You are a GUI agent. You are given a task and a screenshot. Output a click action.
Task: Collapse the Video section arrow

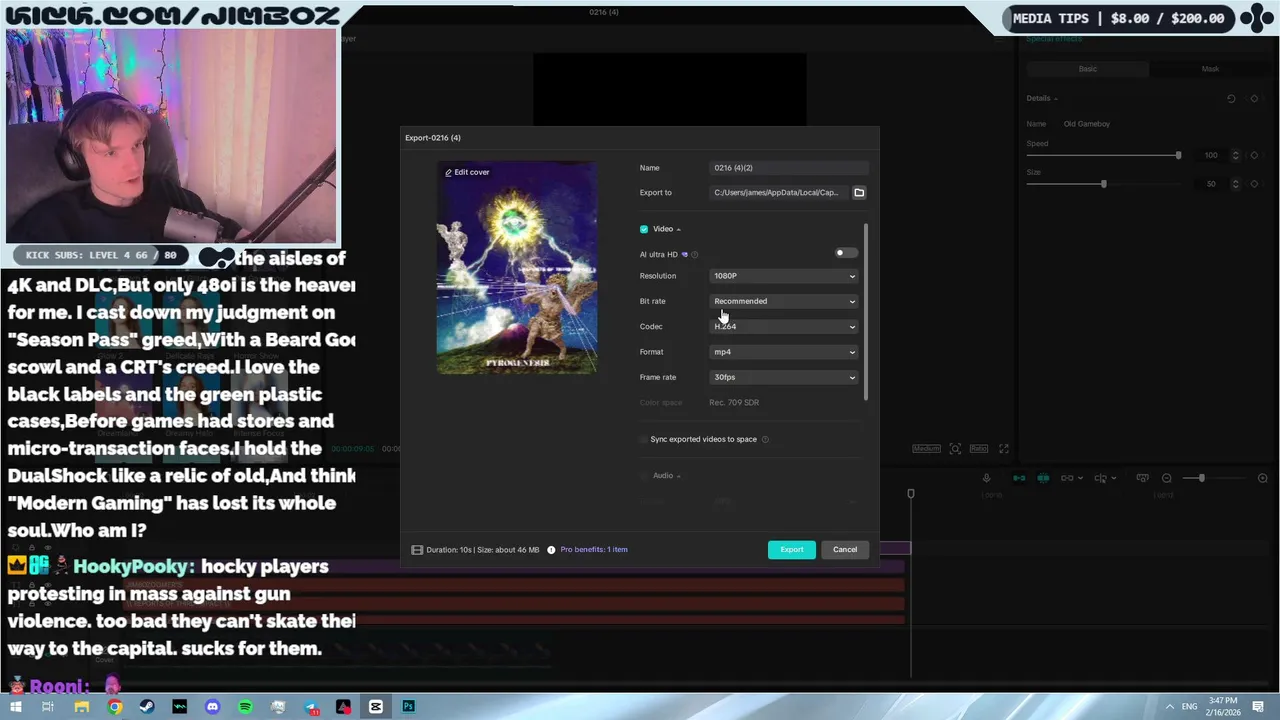click(x=678, y=229)
